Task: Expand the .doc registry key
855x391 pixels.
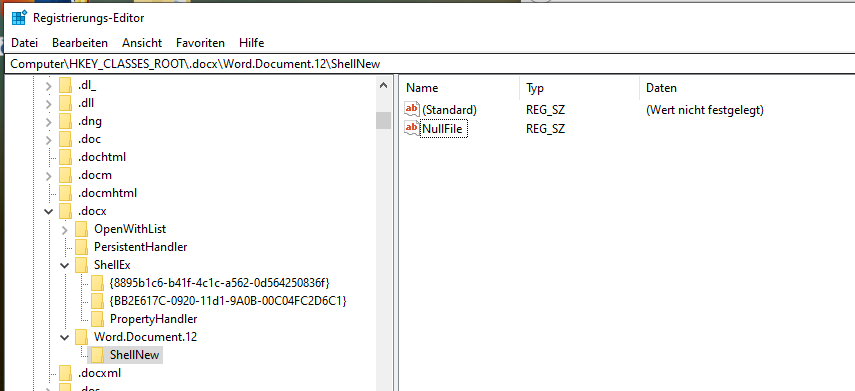Action: [49, 140]
